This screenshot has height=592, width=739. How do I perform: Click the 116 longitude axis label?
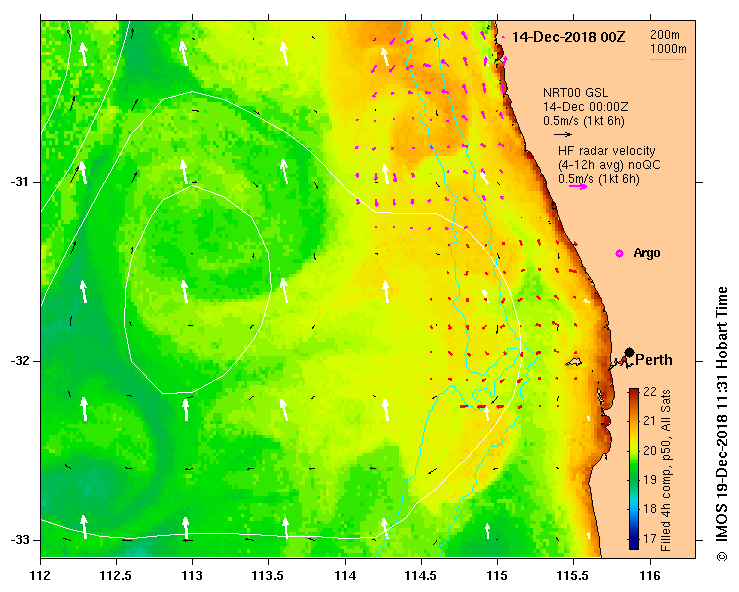[650, 576]
